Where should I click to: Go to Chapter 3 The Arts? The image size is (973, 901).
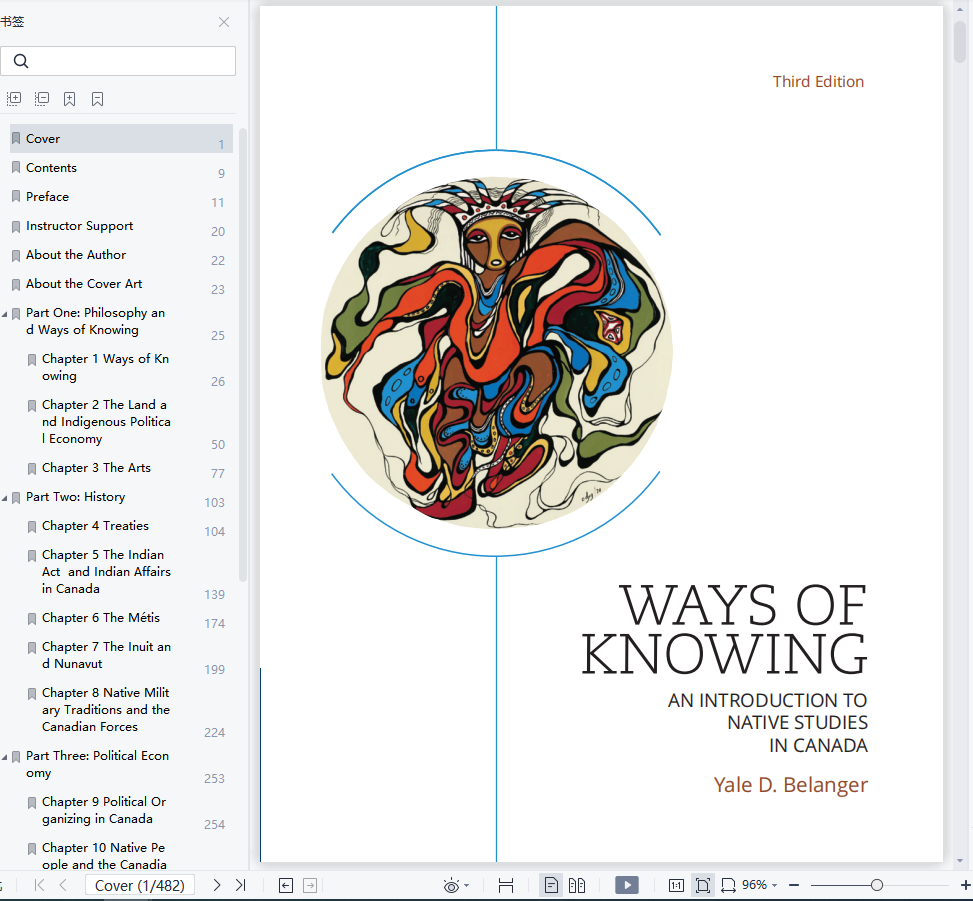pyautogui.click(x=96, y=468)
